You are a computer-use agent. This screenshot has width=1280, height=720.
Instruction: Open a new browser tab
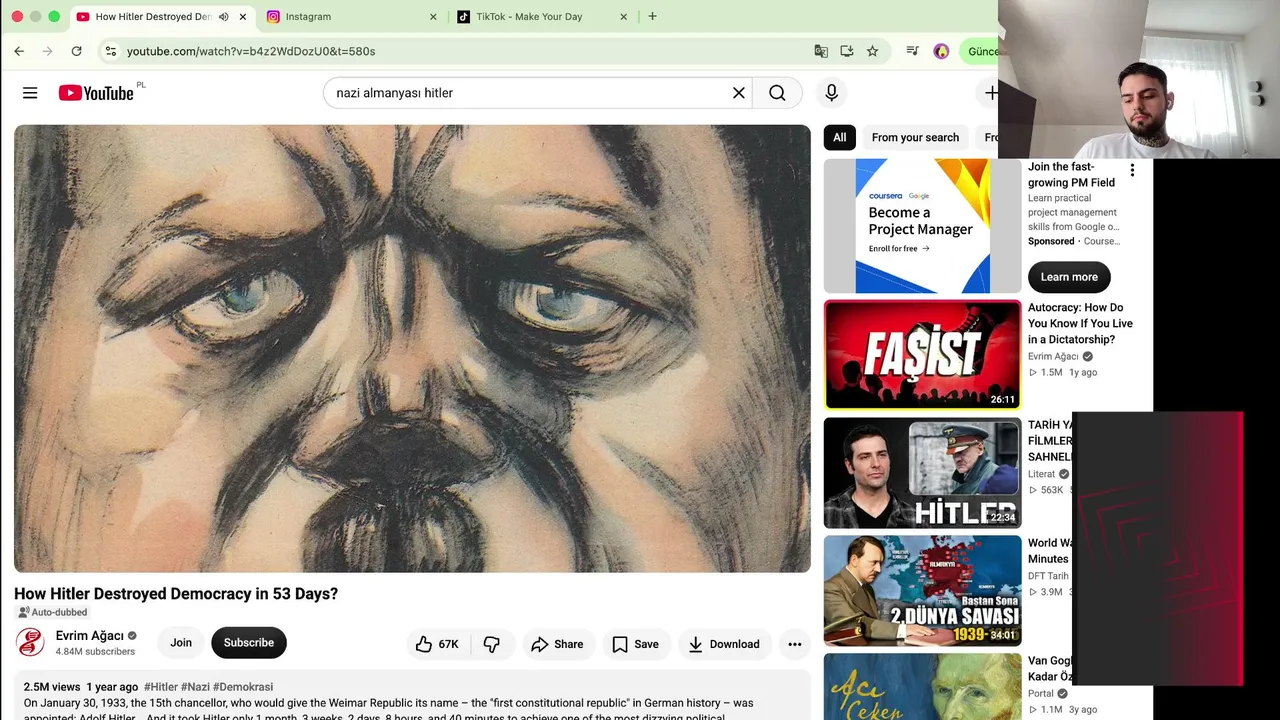(x=652, y=17)
